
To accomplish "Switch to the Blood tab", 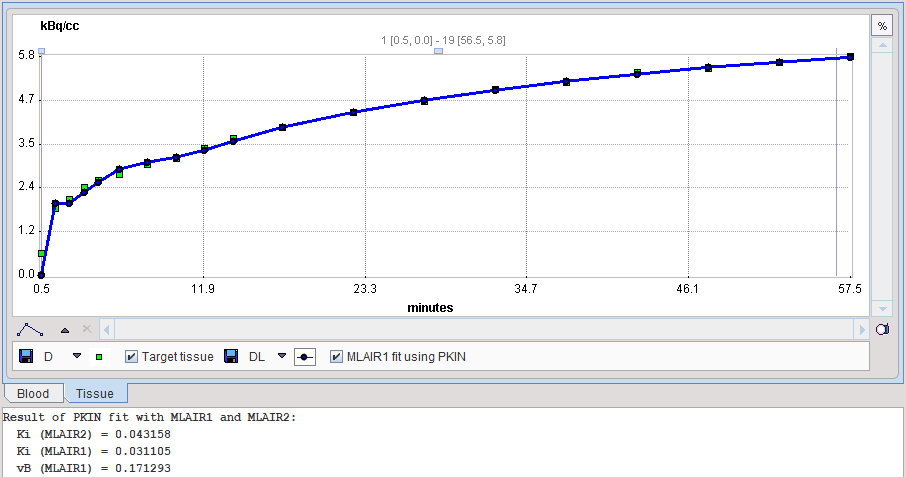I will 33,394.
